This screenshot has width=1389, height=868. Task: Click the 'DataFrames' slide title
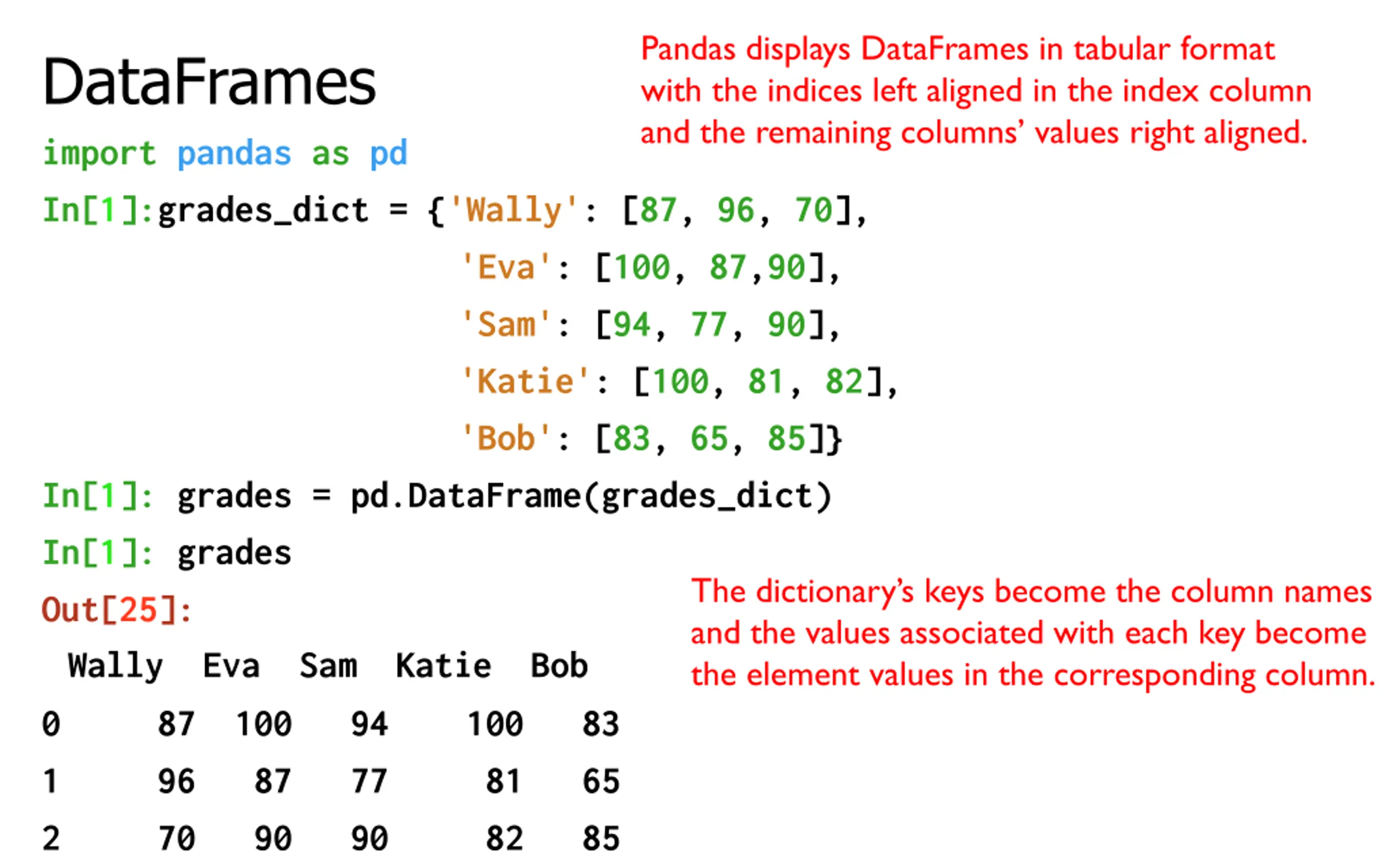click(209, 81)
